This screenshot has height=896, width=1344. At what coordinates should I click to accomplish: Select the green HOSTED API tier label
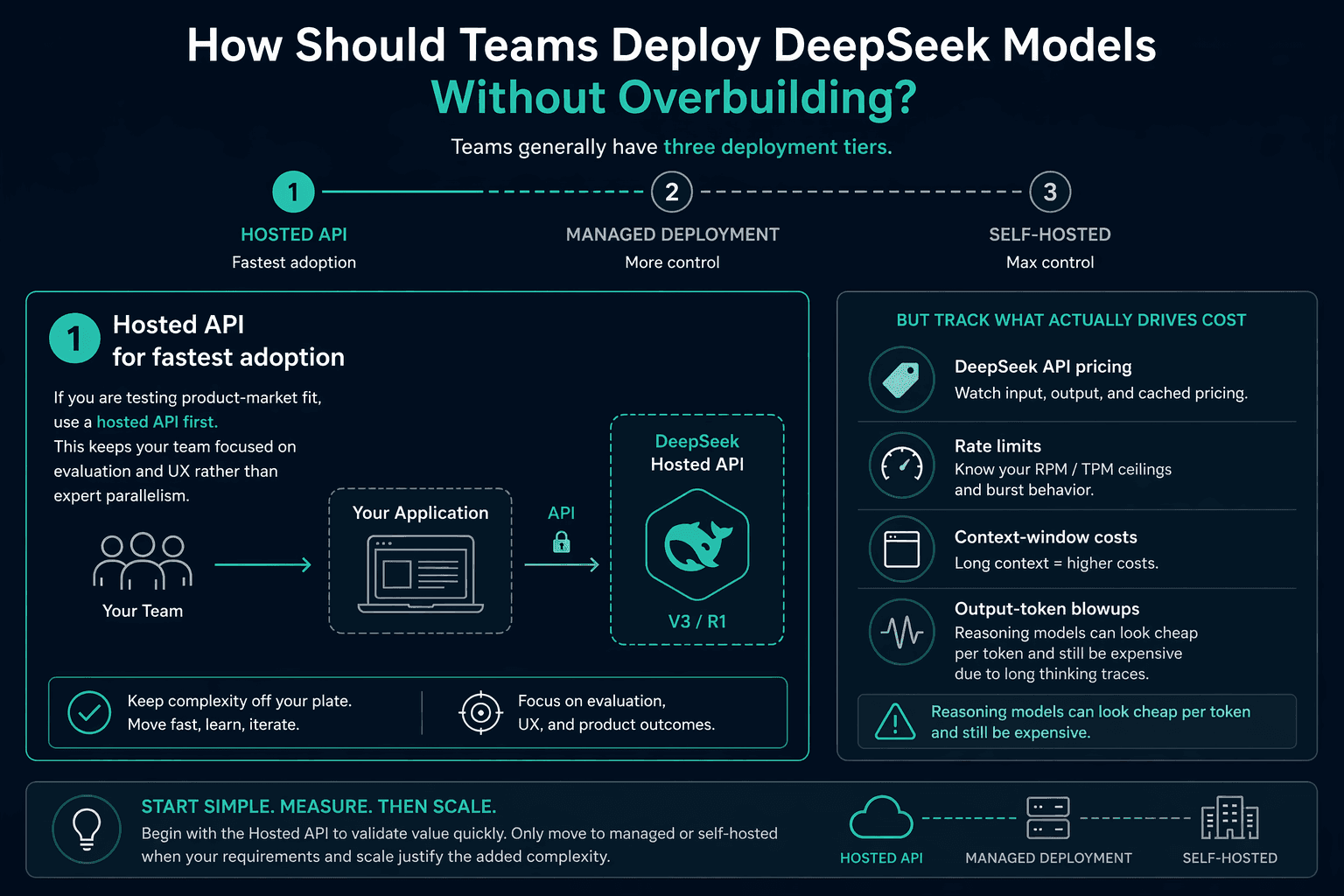294,234
